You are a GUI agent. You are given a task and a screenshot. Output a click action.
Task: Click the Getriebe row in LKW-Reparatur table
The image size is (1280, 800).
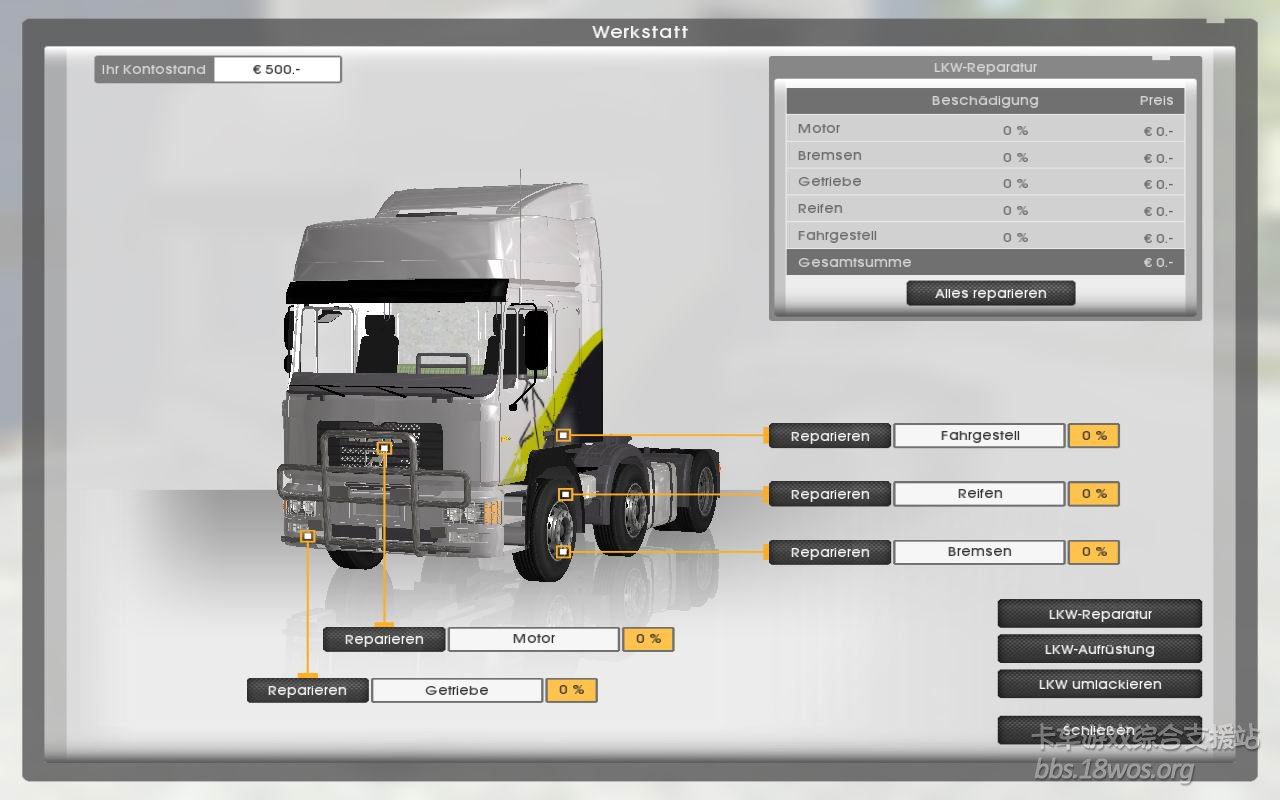point(985,183)
